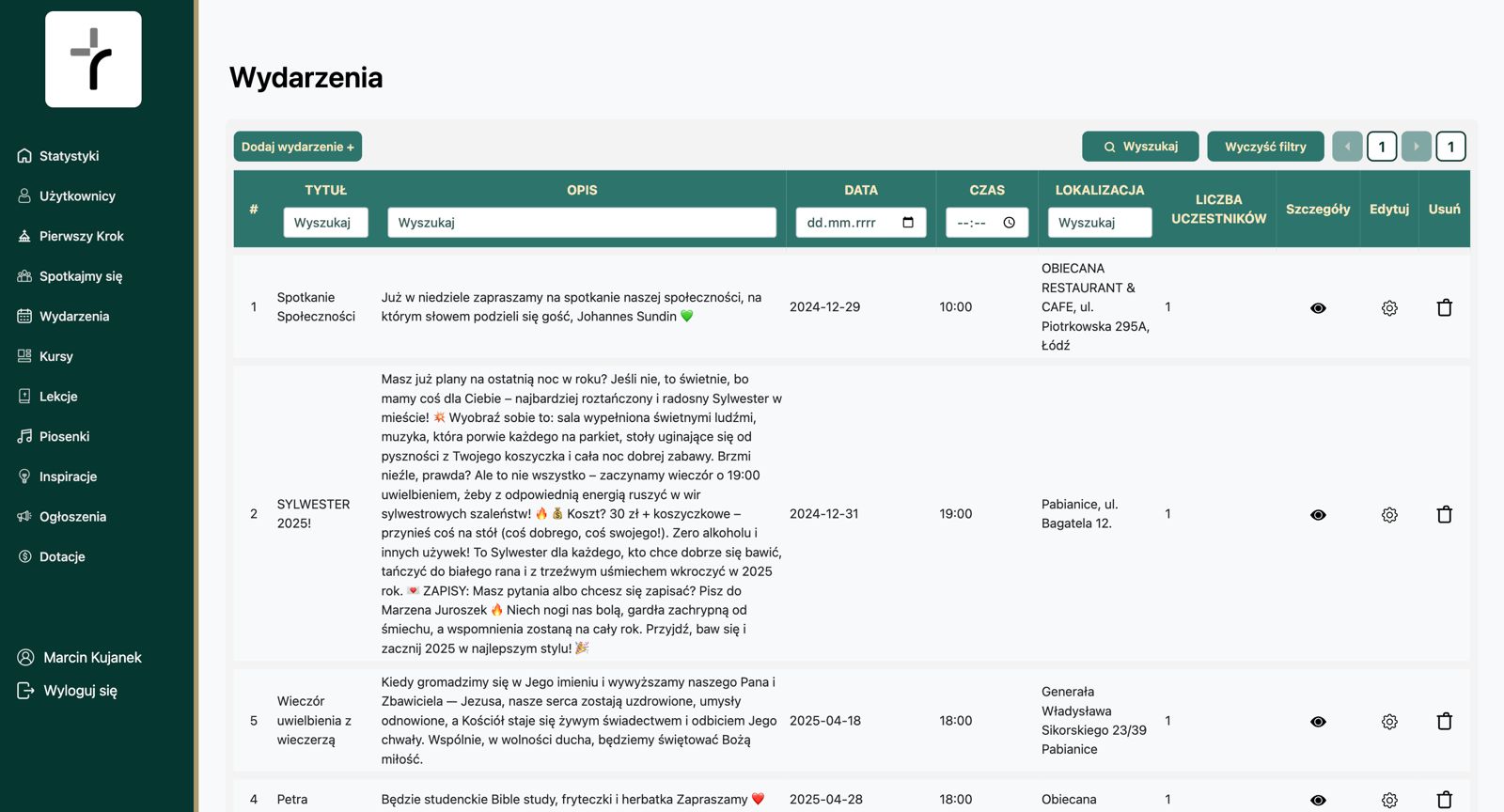This screenshot has height=812, width=1504.
Task: Delete the Wieczór uwielbienia z wieczerzą event
Action: (x=1445, y=721)
